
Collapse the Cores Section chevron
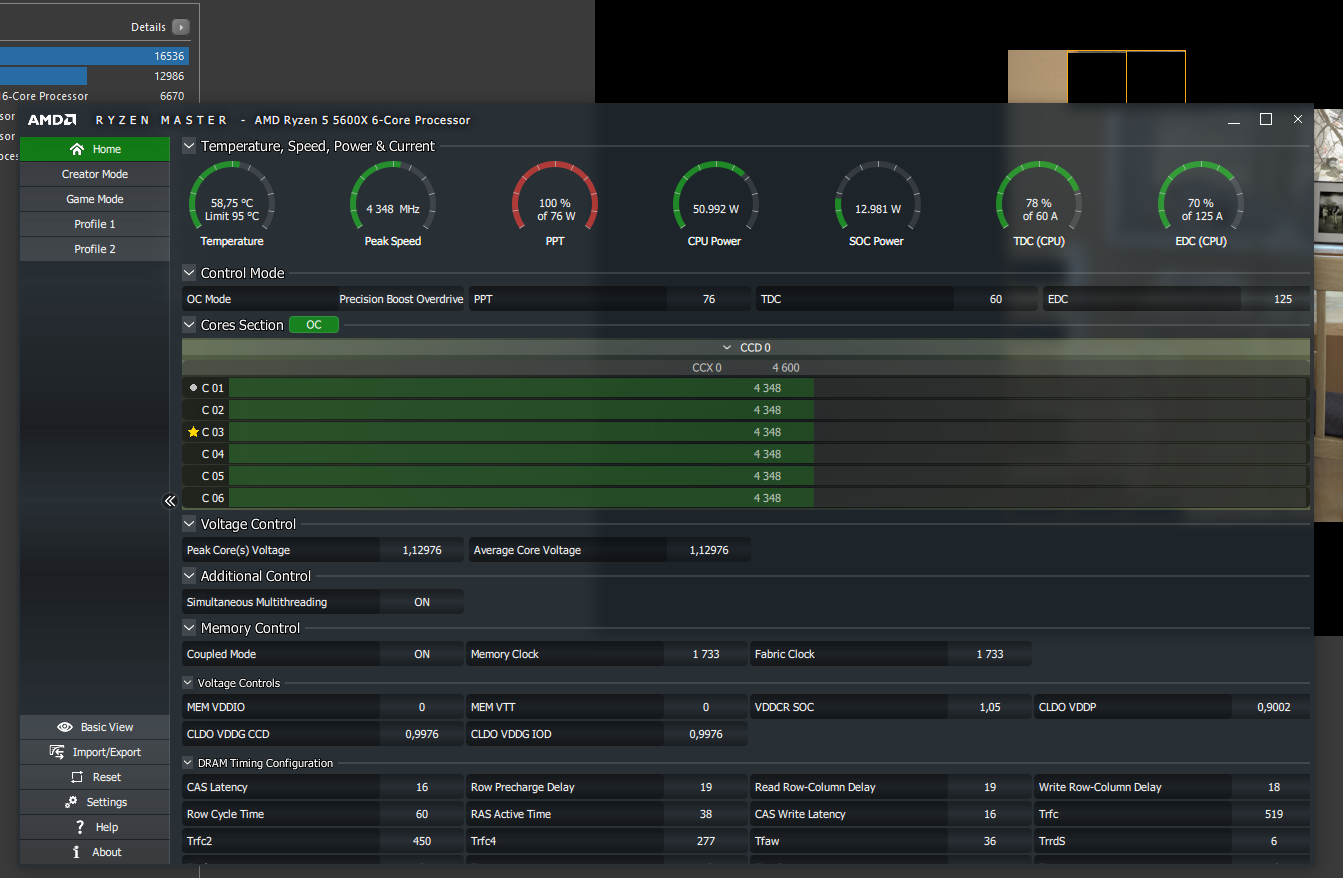[189, 325]
